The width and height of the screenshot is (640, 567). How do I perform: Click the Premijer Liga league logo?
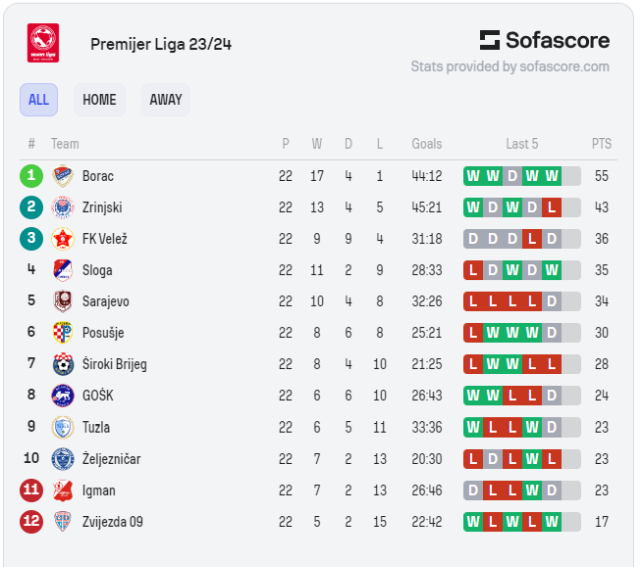[x=43, y=43]
